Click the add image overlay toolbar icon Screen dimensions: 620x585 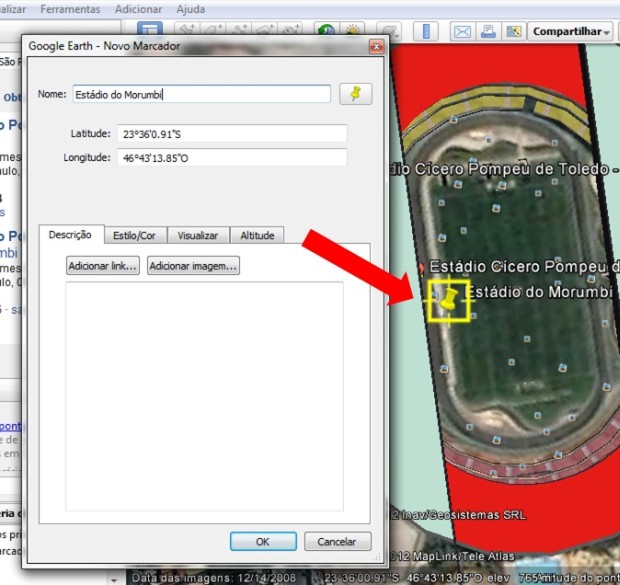pyautogui.click(x=265, y=29)
